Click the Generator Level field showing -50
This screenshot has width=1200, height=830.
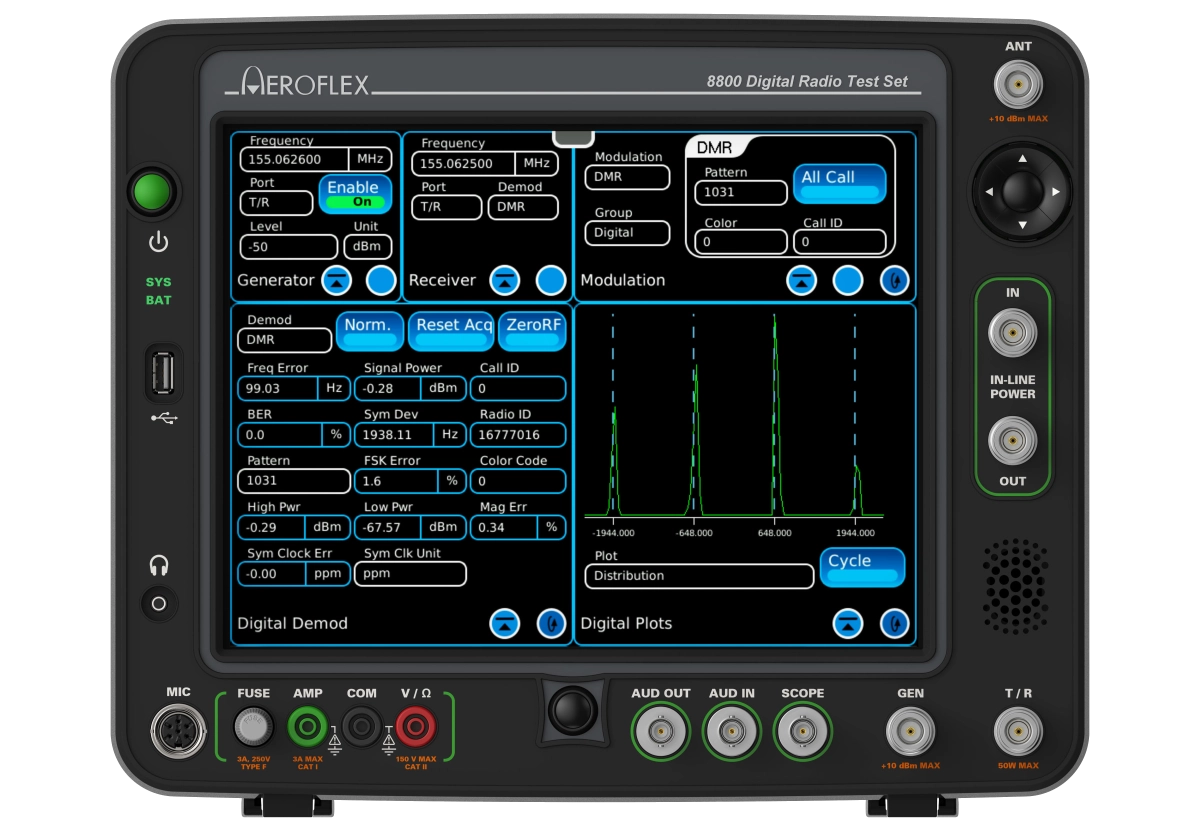tap(289, 247)
